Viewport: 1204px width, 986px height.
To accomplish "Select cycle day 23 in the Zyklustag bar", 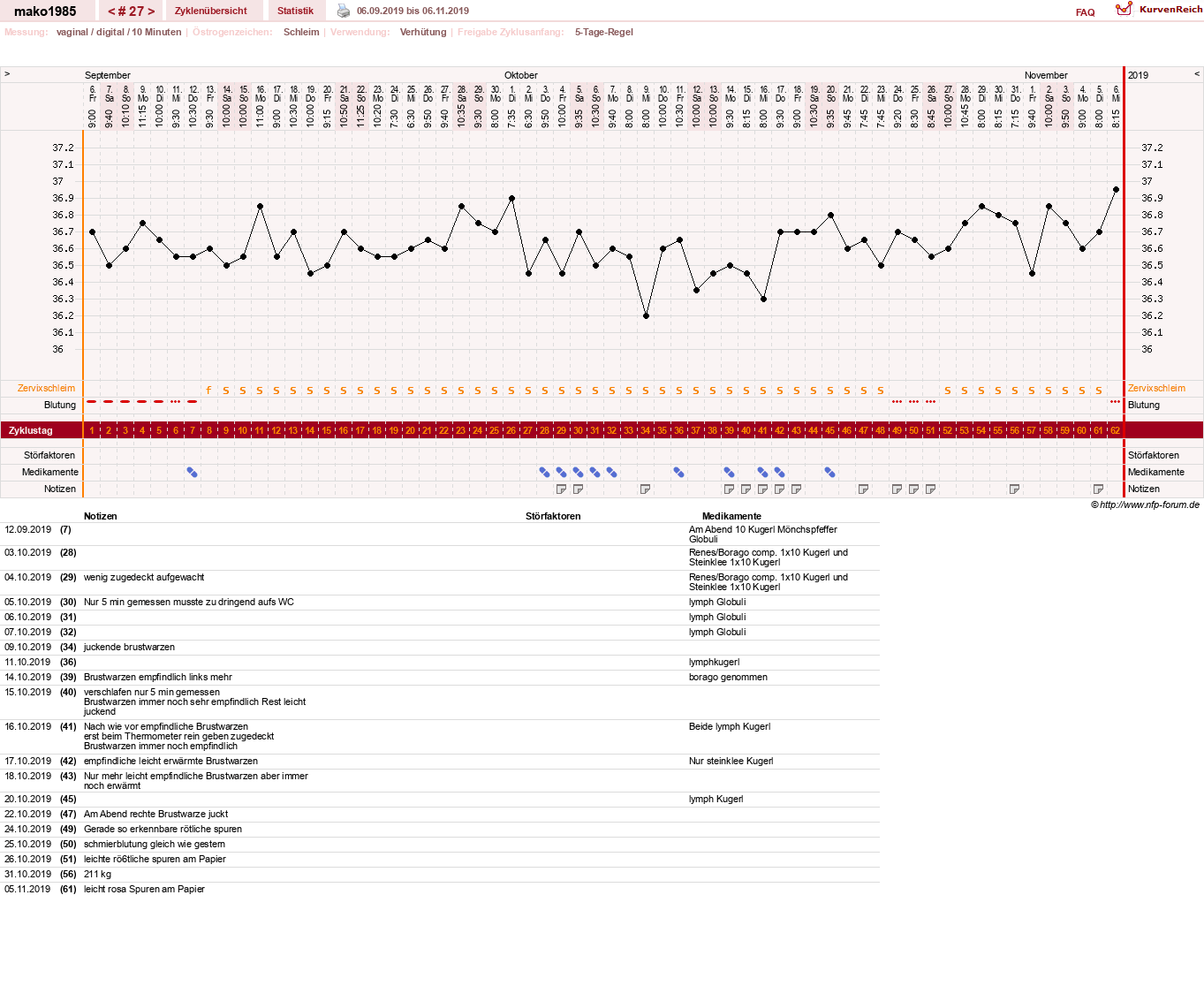I will (x=460, y=430).
